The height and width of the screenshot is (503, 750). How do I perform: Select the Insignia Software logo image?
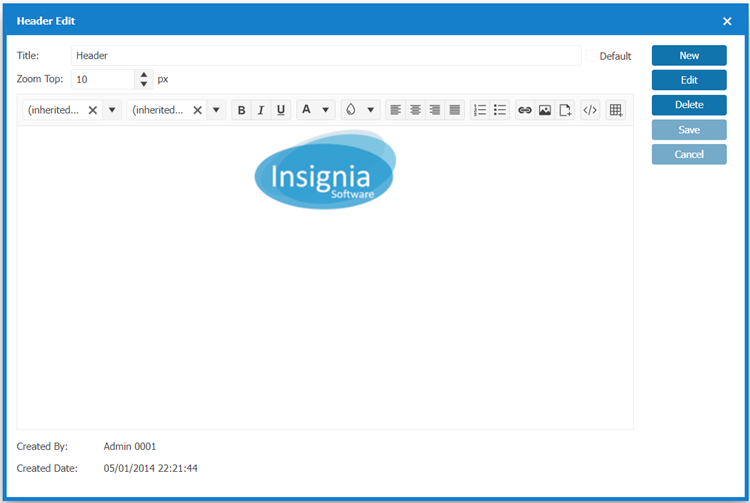click(x=324, y=171)
